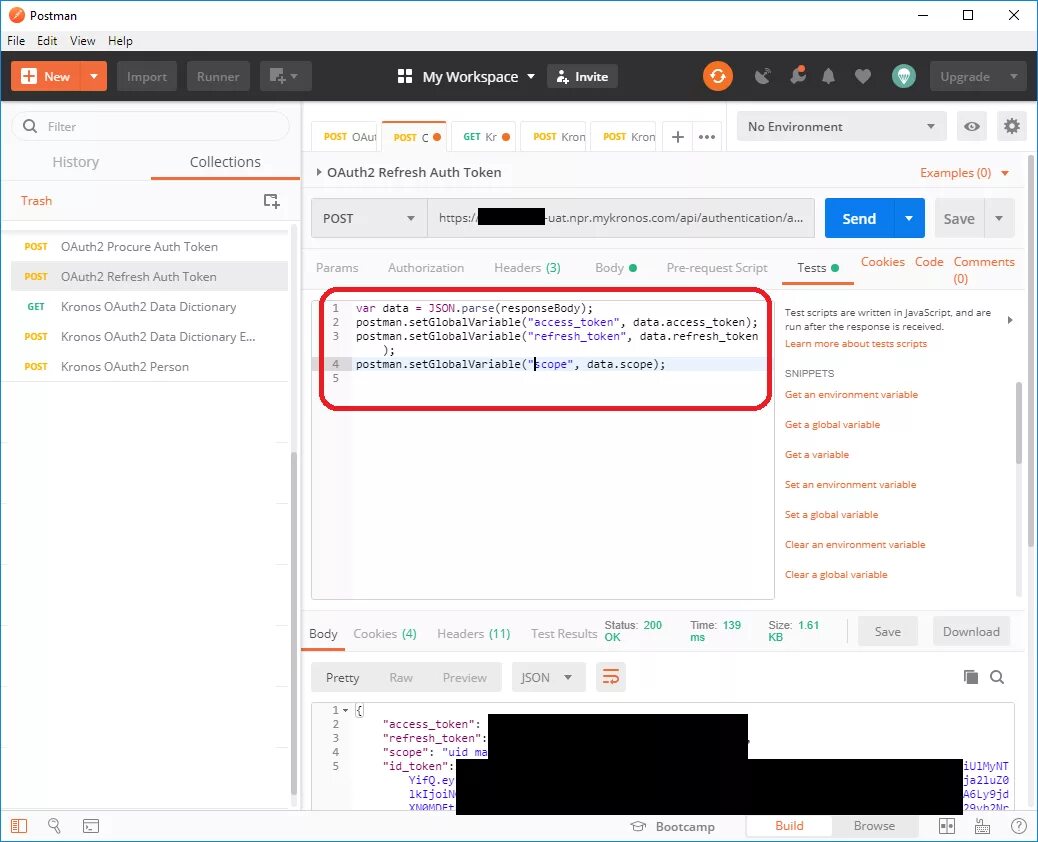Open the Upgrade dropdown arrow
1038x842 pixels.
coord(1014,76)
